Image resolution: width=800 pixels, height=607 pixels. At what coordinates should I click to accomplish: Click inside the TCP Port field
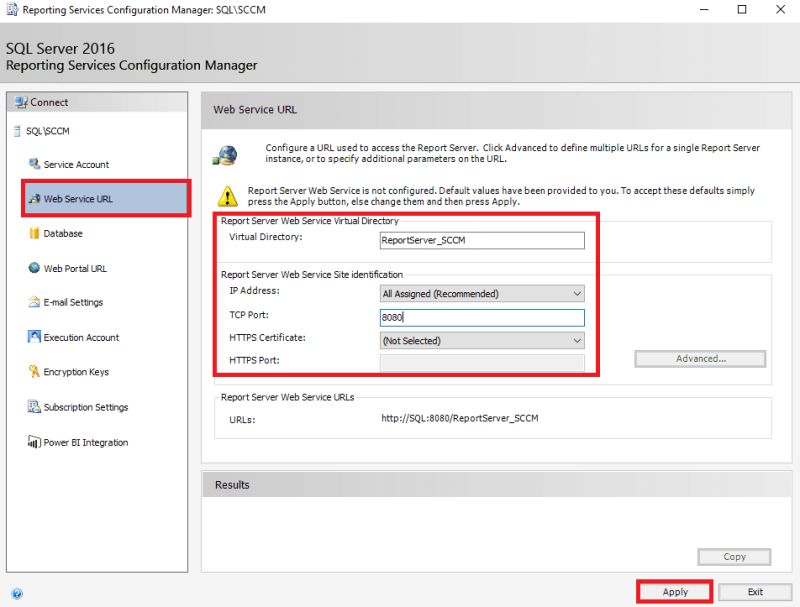coord(482,317)
